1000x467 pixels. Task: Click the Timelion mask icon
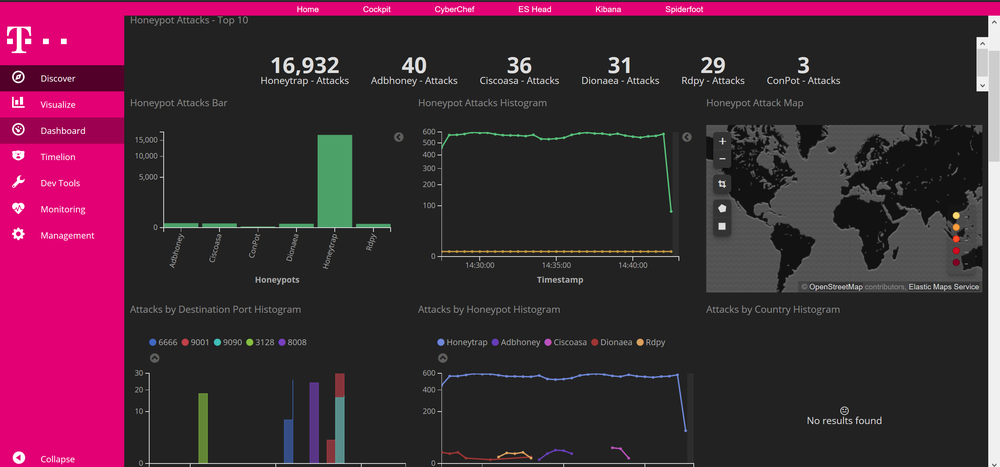18,156
